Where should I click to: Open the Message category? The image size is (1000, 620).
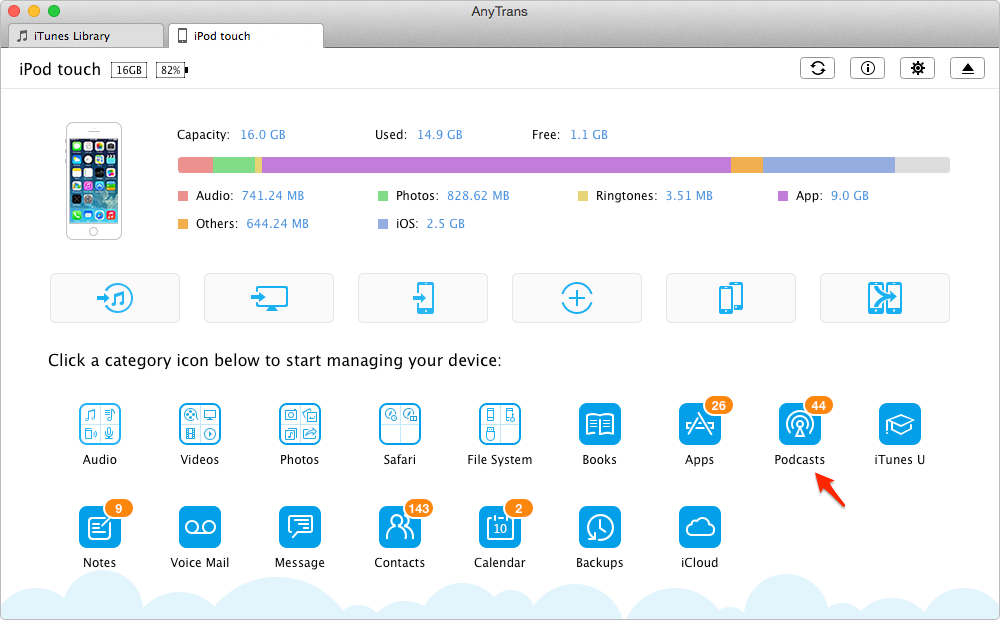[300, 527]
